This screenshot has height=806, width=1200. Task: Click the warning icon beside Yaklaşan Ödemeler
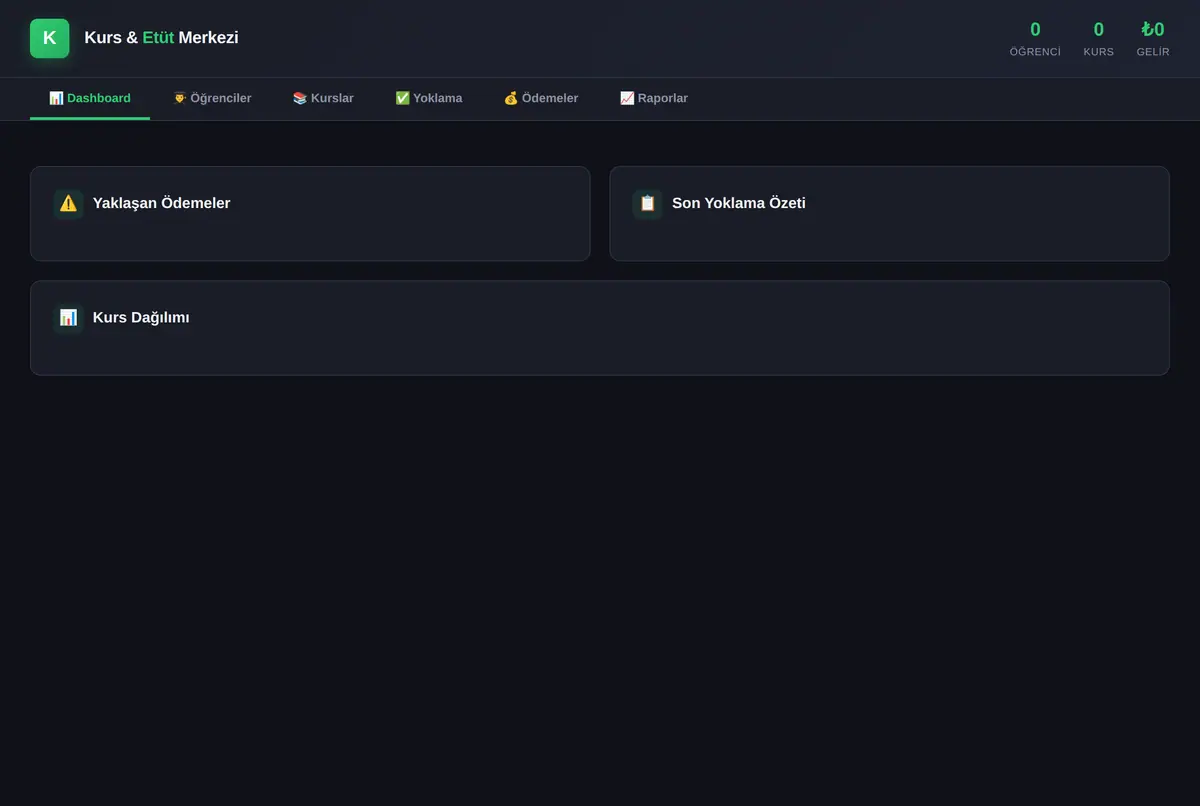(68, 203)
